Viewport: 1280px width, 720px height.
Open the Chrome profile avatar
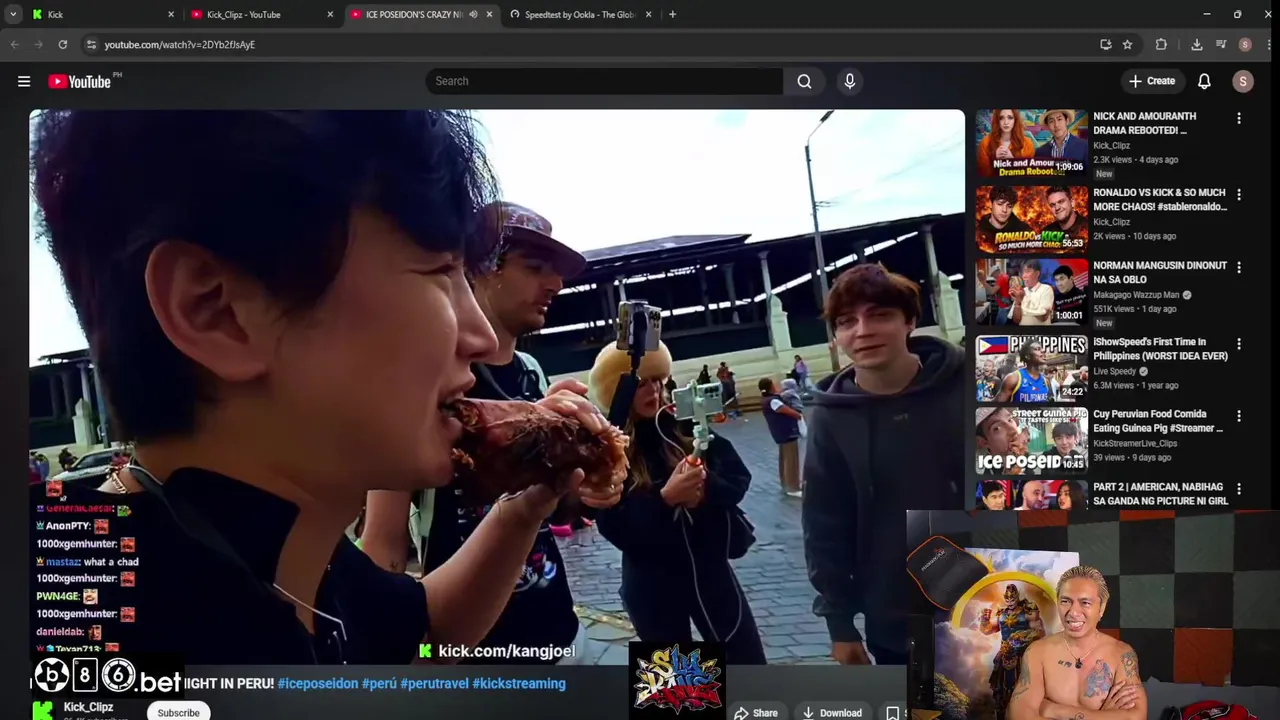[1245, 44]
